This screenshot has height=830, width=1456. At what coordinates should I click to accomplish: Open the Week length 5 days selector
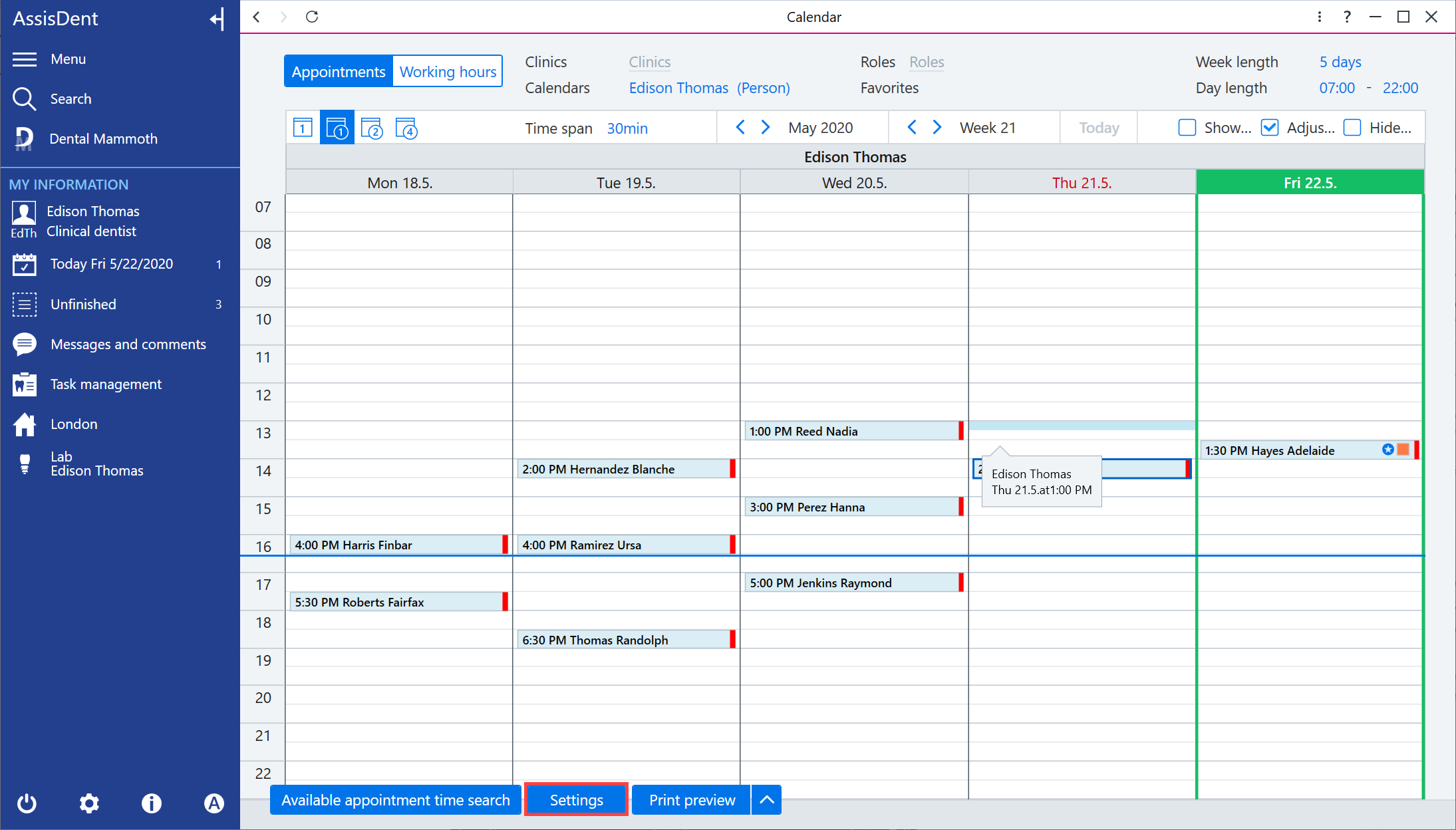pyautogui.click(x=1340, y=63)
